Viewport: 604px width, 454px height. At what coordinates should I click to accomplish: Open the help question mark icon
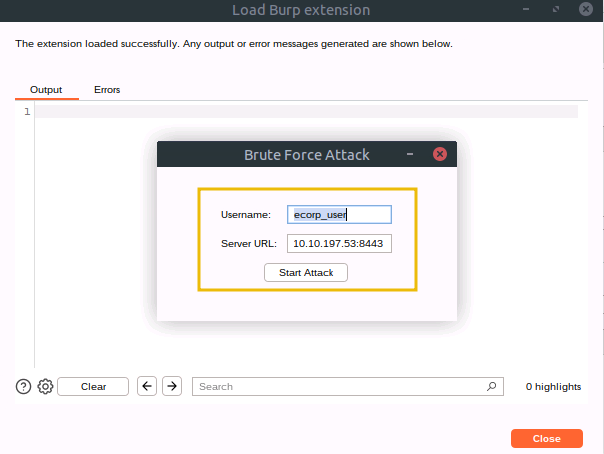(x=23, y=386)
